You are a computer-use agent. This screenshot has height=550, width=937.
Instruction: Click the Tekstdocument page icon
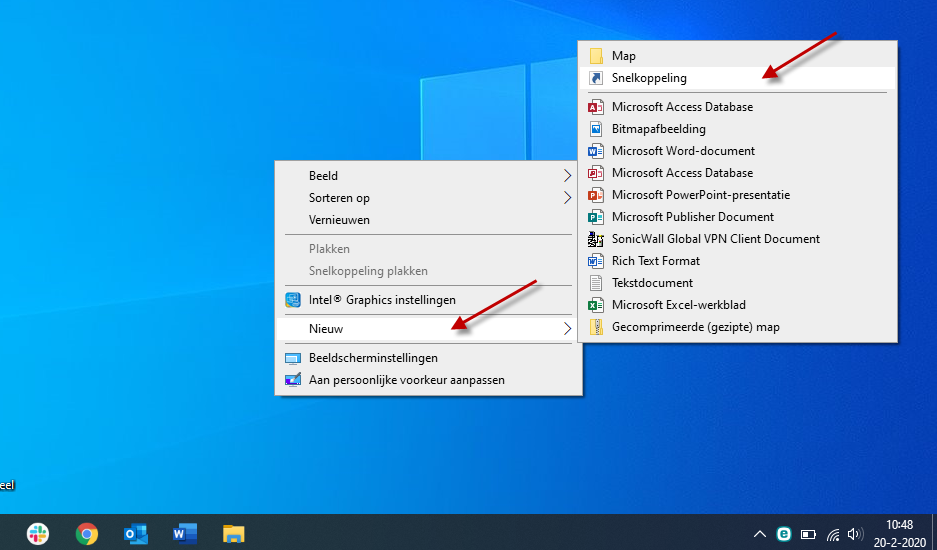(x=596, y=283)
